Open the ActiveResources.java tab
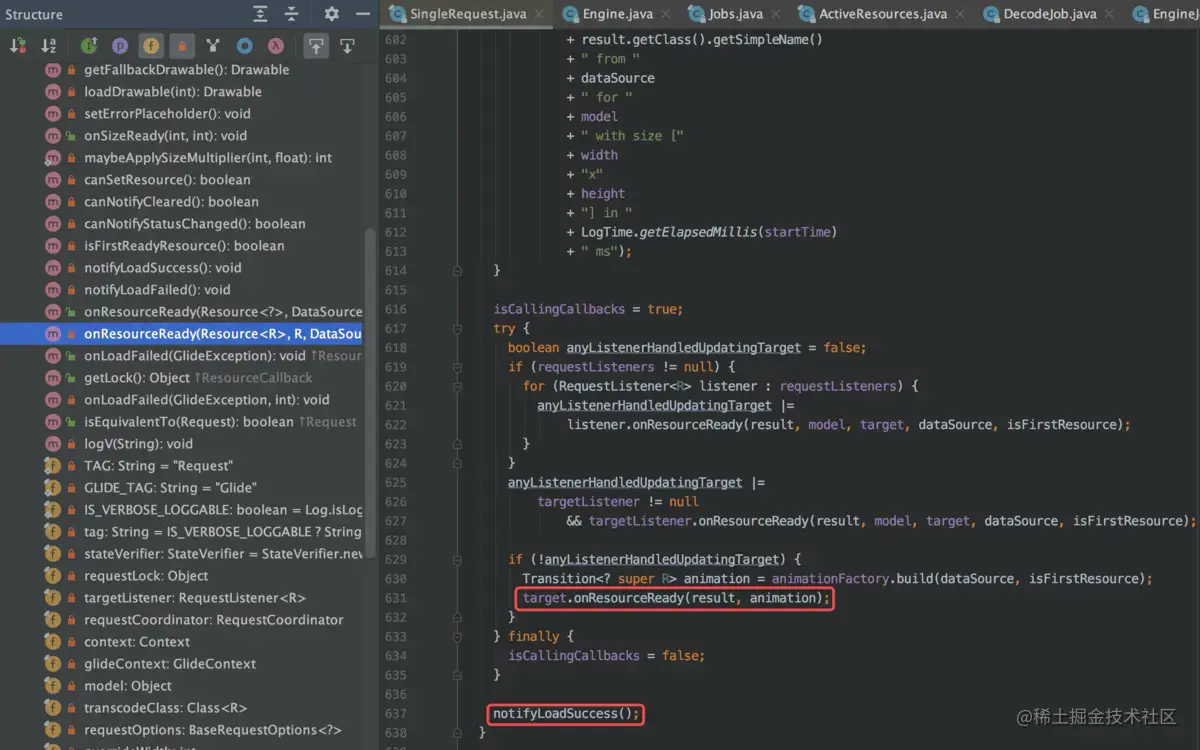Image resolution: width=1200 pixels, height=750 pixels. (x=883, y=14)
